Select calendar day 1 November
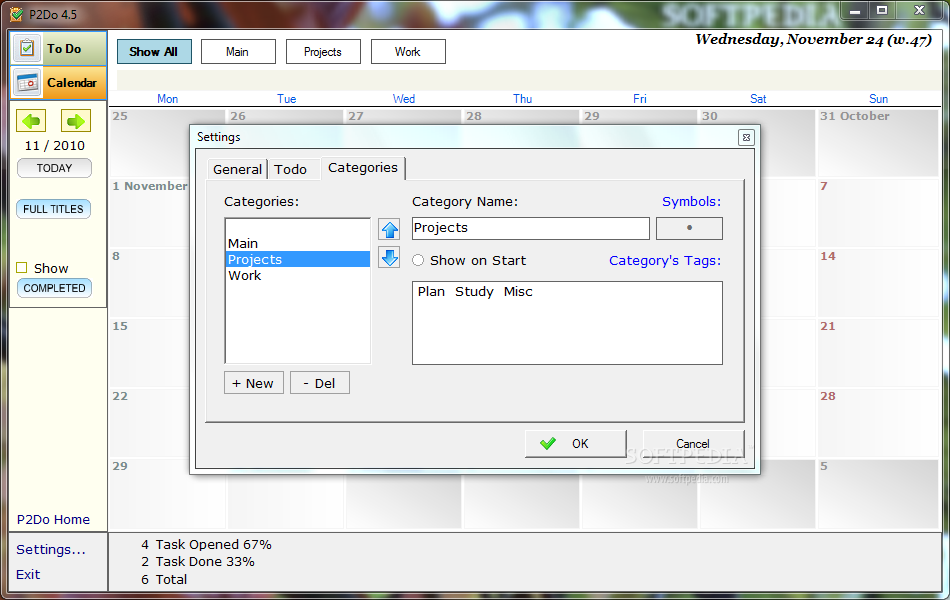Viewport: 950px width, 600px height. 150,213
